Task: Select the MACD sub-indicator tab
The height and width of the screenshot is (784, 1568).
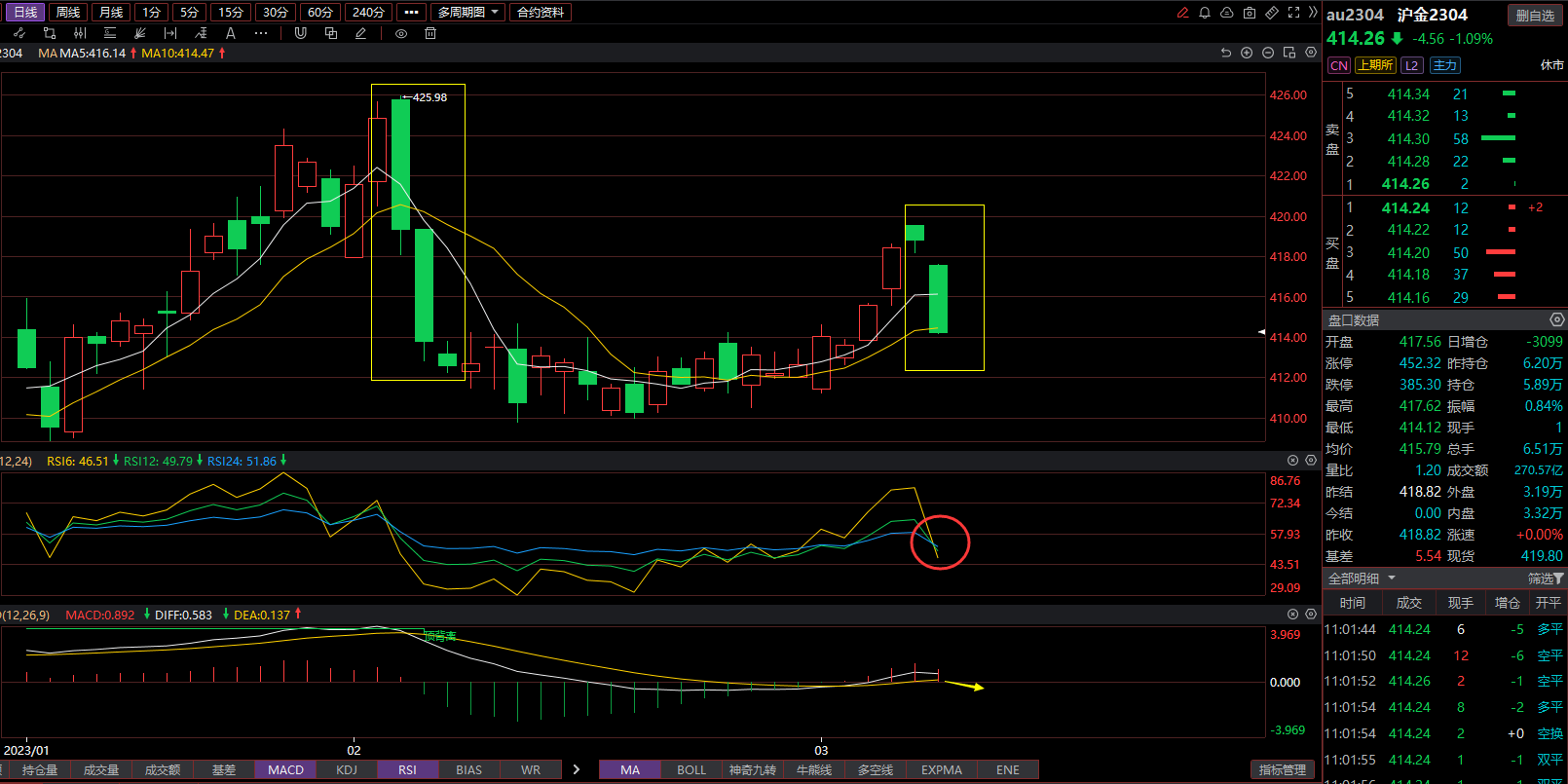Action: [x=285, y=769]
